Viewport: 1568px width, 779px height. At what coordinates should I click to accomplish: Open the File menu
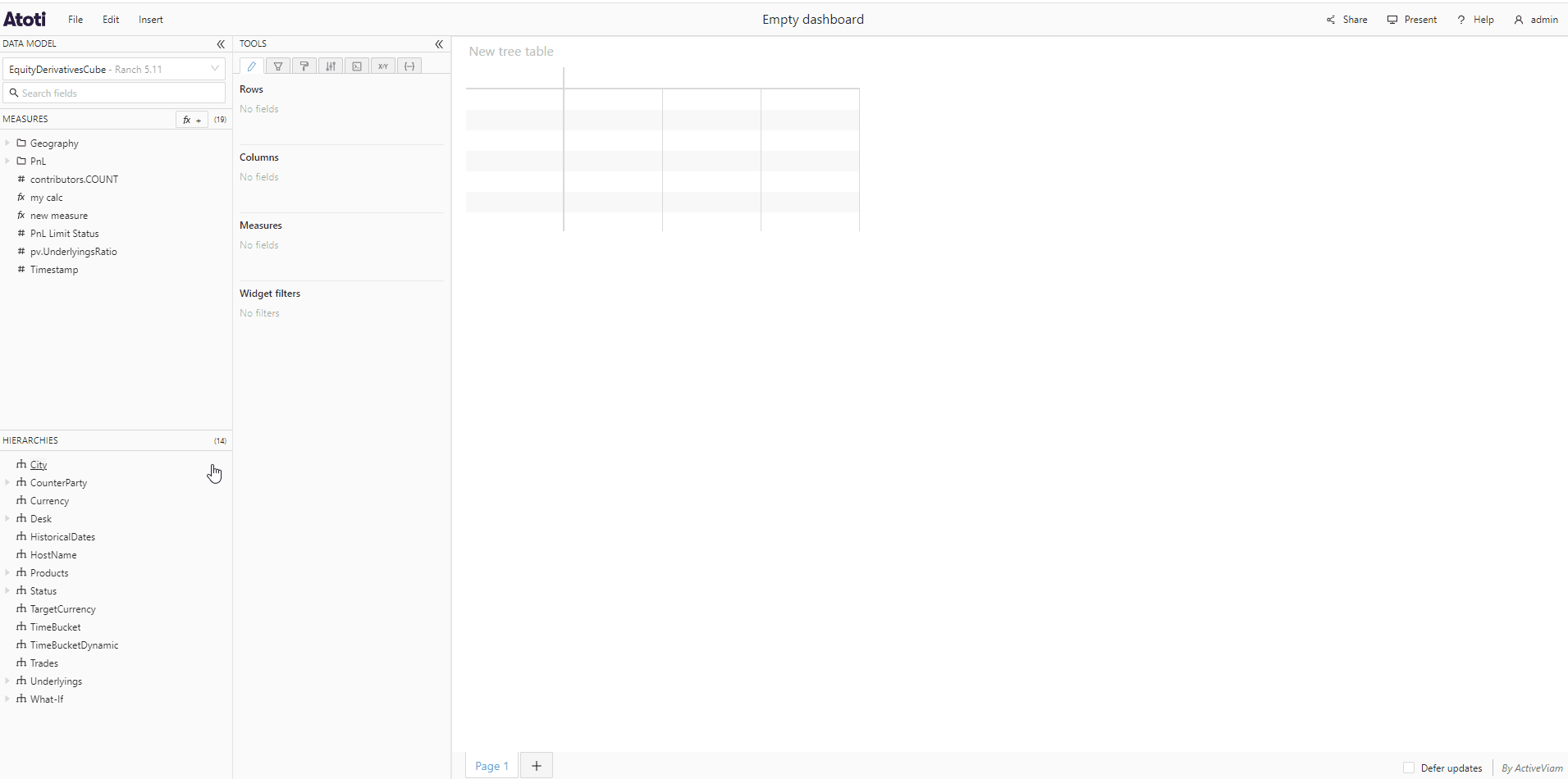click(75, 20)
